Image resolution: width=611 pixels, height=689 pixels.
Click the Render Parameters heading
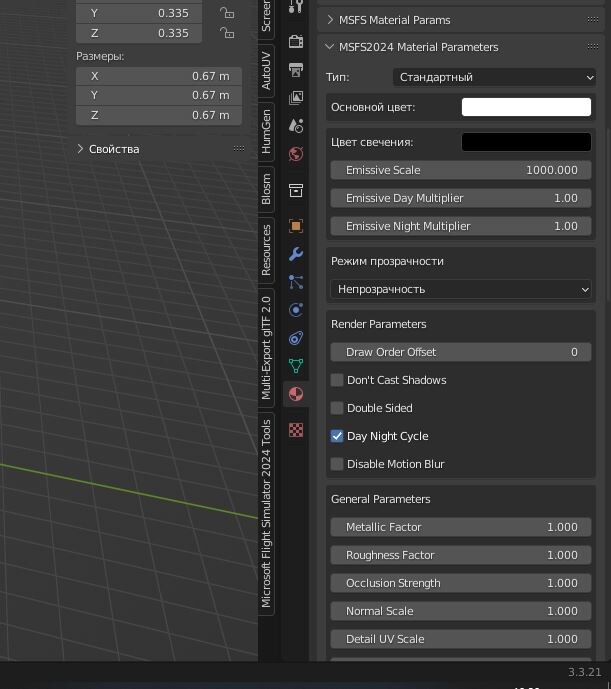(378, 324)
